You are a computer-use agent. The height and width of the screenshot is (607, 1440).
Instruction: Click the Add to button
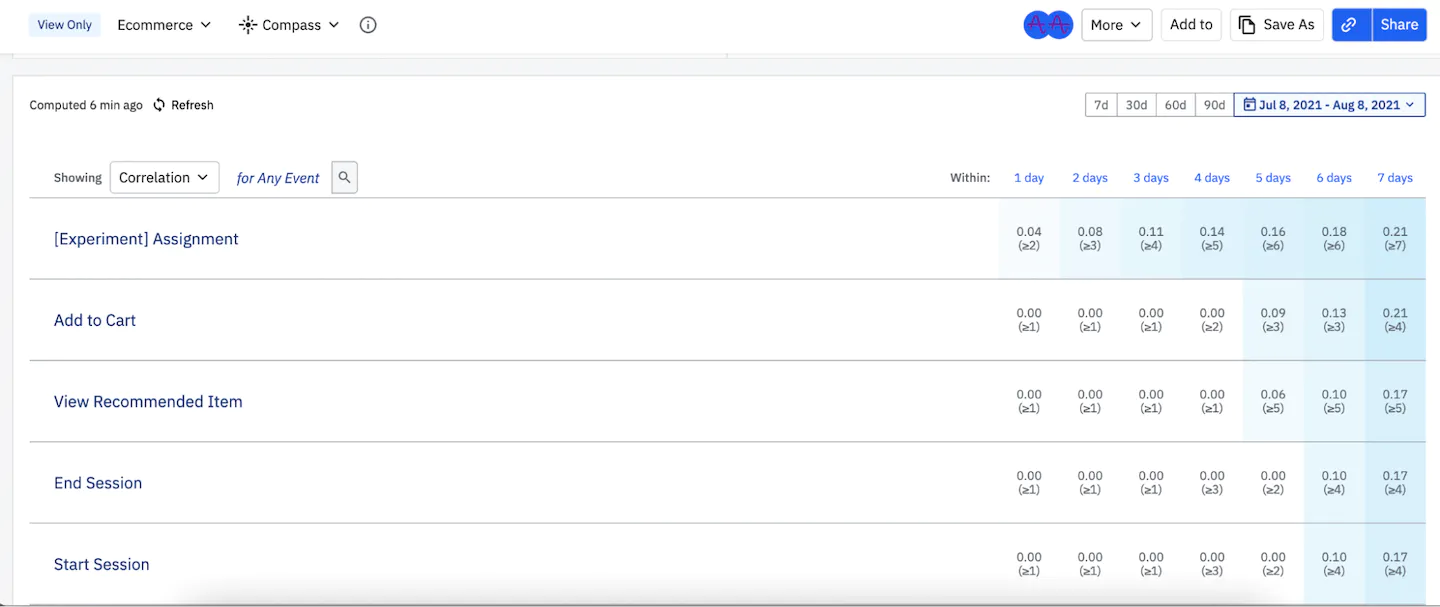(x=1191, y=25)
